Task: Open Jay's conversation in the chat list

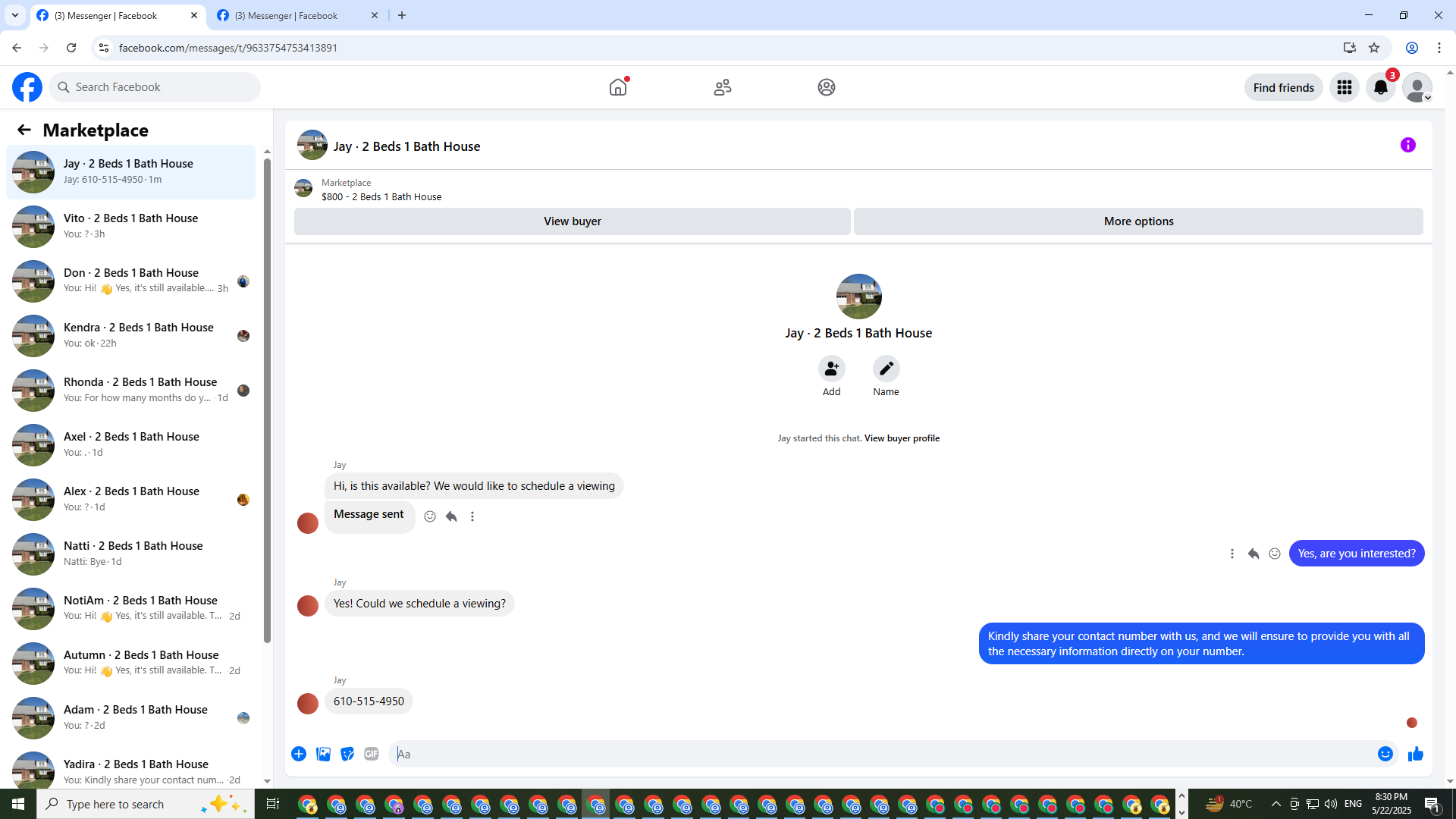Action: point(131,172)
